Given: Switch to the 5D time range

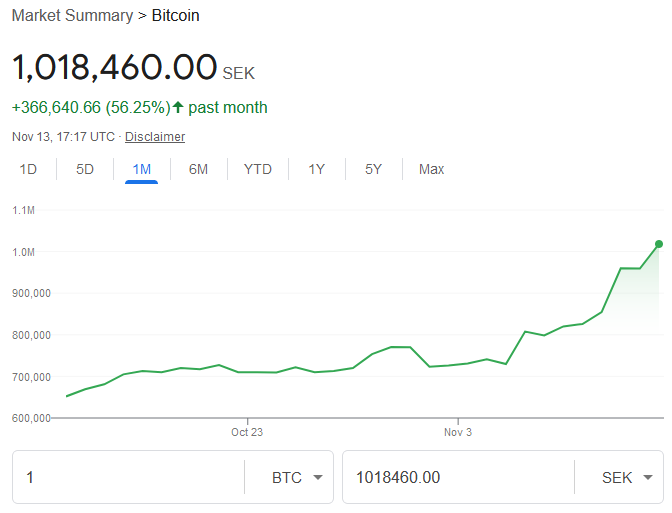Looking at the screenshot, I should point(85,169).
